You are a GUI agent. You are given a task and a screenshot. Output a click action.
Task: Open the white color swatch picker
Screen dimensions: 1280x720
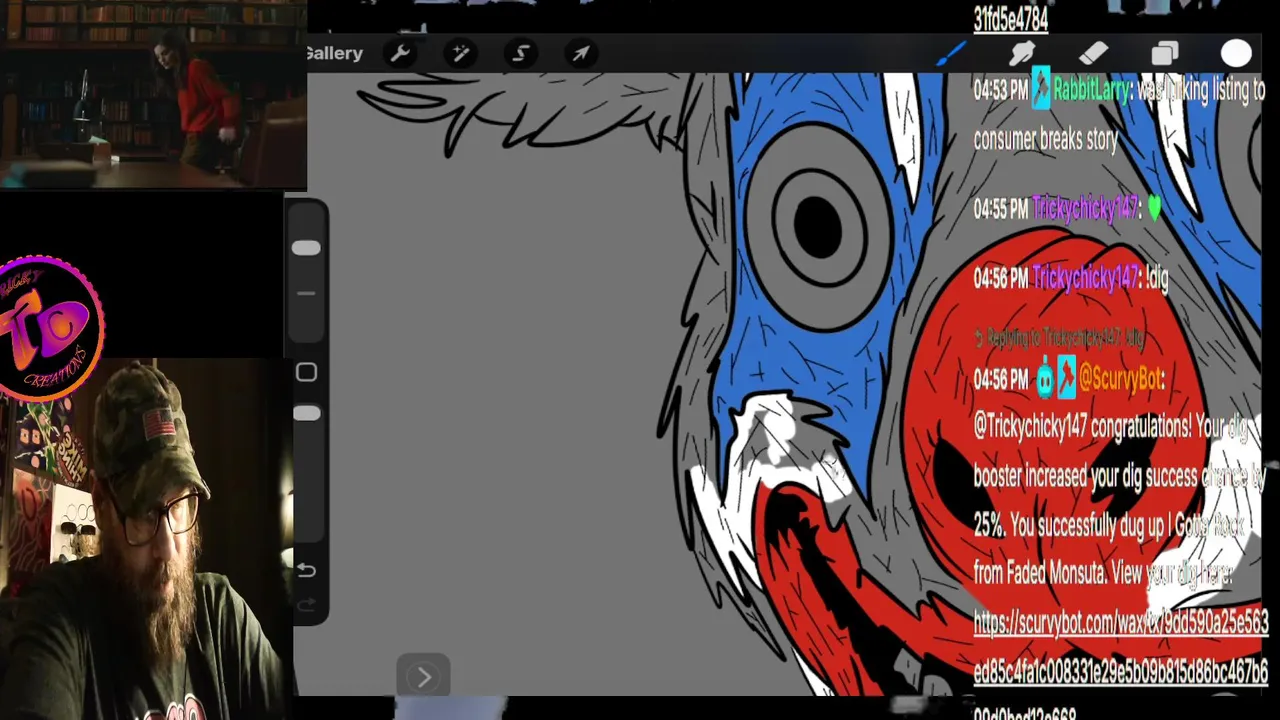[1236, 54]
